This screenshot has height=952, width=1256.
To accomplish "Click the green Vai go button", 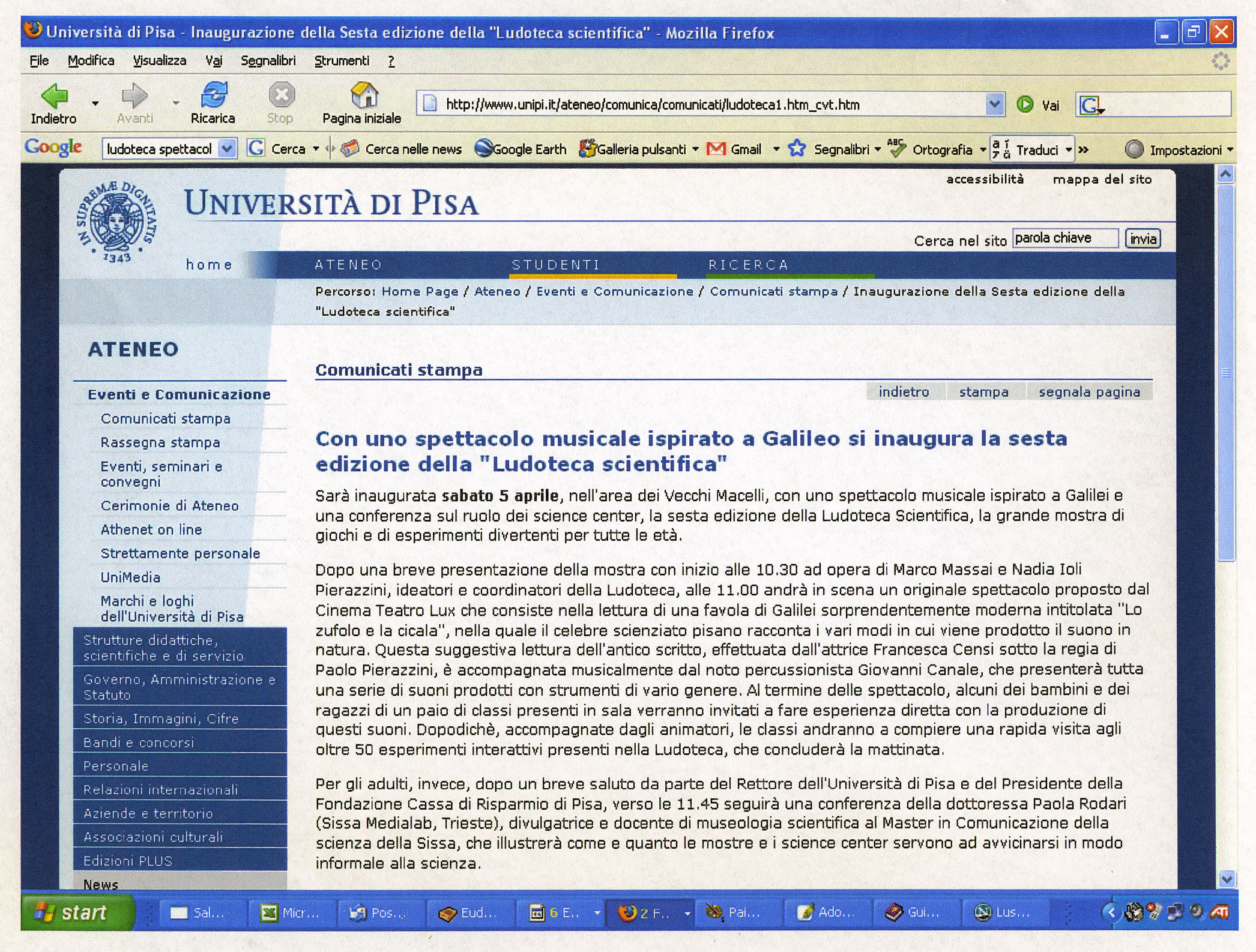I will click(1025, 104).
